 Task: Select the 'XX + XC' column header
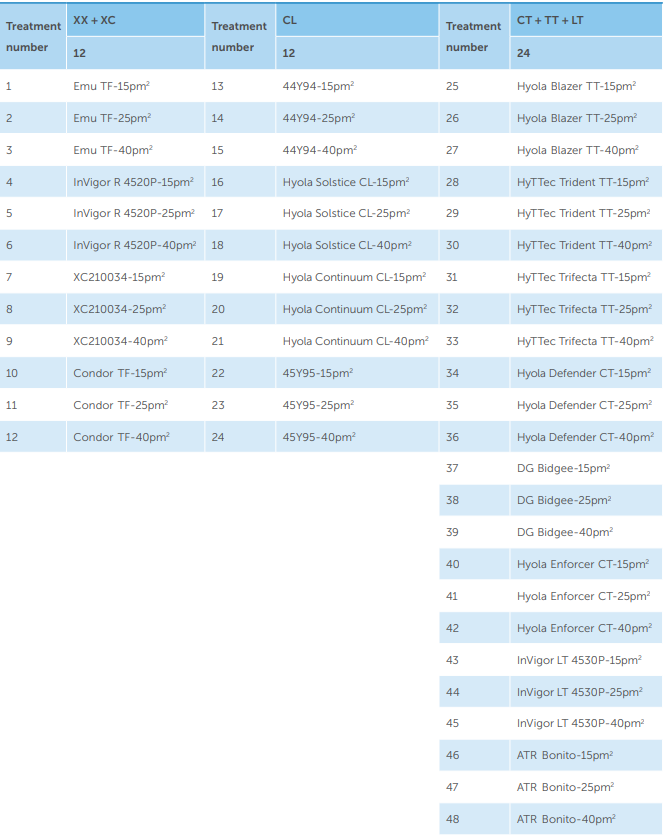pos(135,20)
